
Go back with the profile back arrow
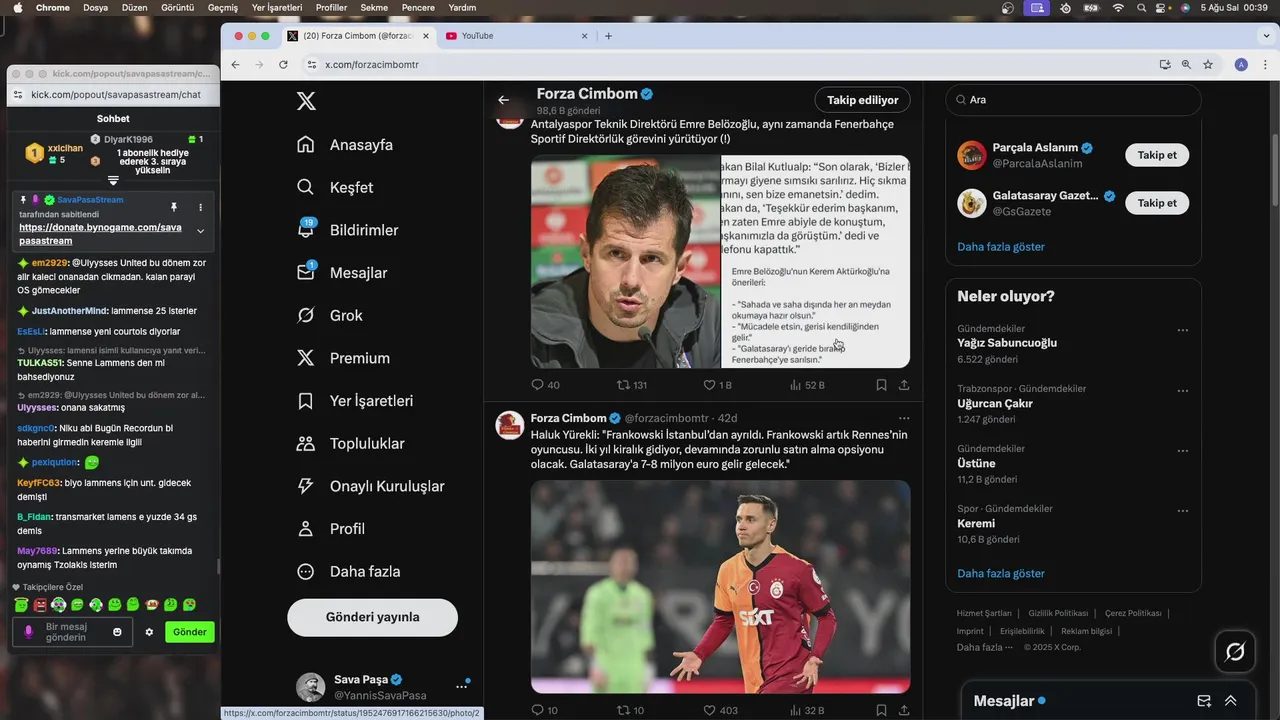pos(504,100)
